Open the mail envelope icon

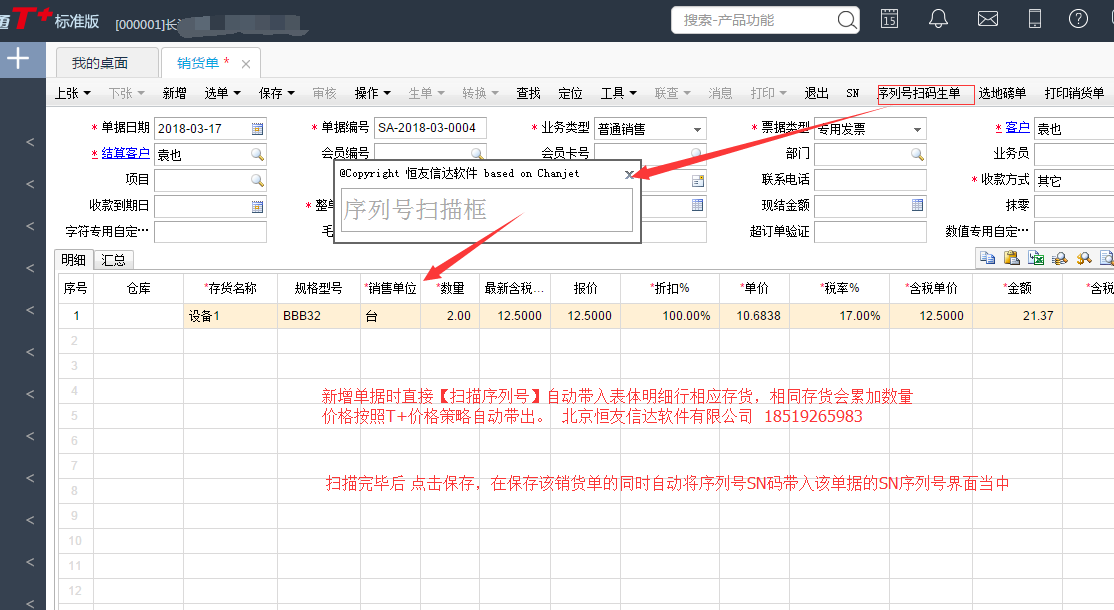(988, 18)
